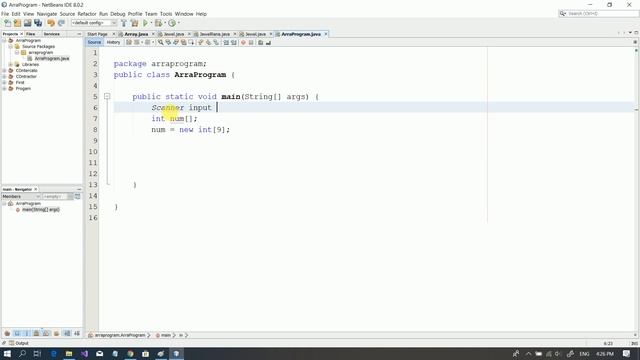Click the main breadcrumb in editor footer

[166, 335]
